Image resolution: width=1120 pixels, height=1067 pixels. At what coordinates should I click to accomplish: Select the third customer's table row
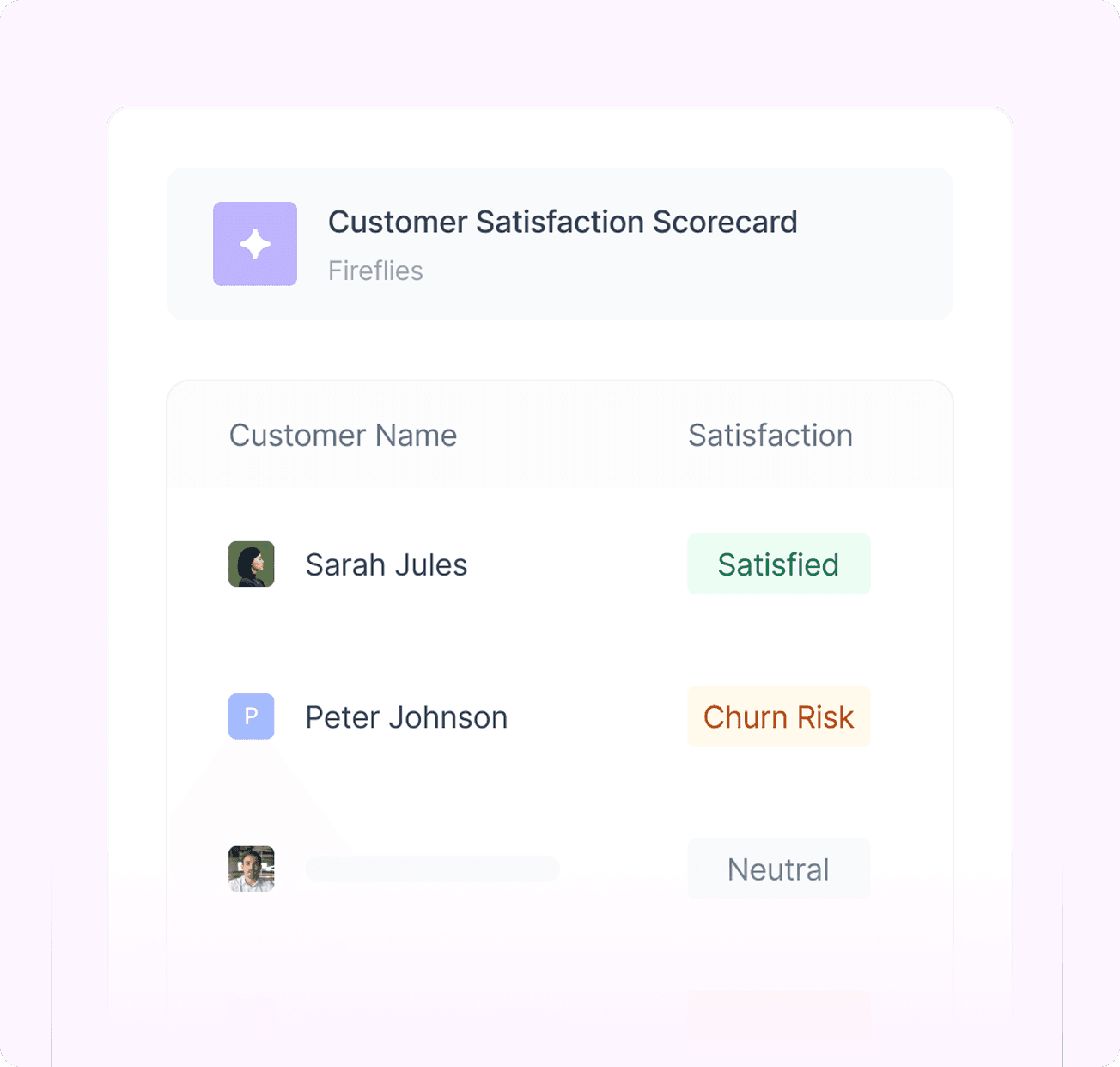point(560,869)
